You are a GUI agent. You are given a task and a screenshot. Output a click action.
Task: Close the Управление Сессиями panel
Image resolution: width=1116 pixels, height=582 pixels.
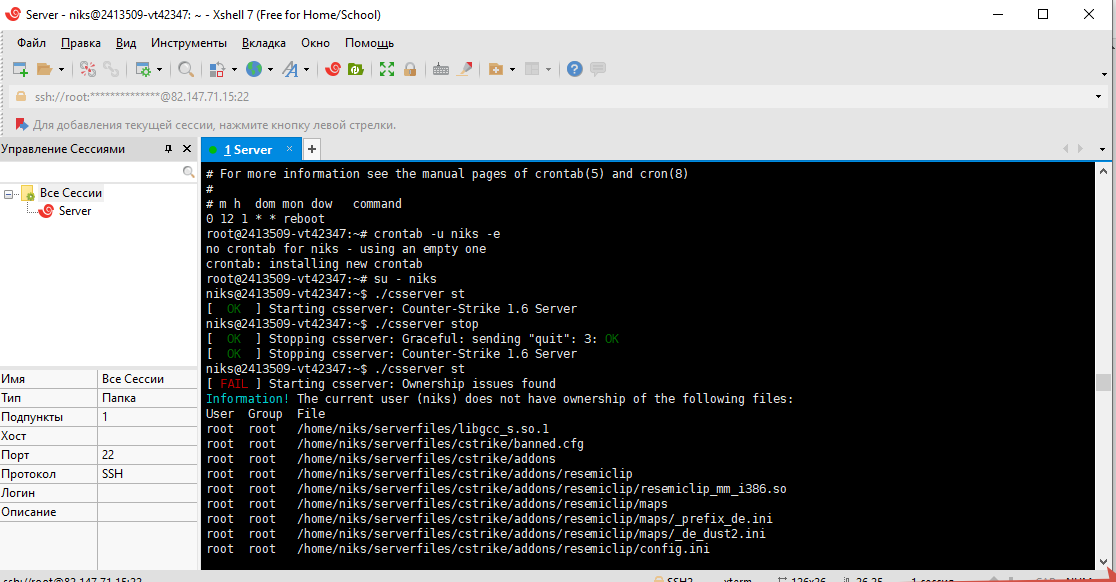tap(187, 149)
